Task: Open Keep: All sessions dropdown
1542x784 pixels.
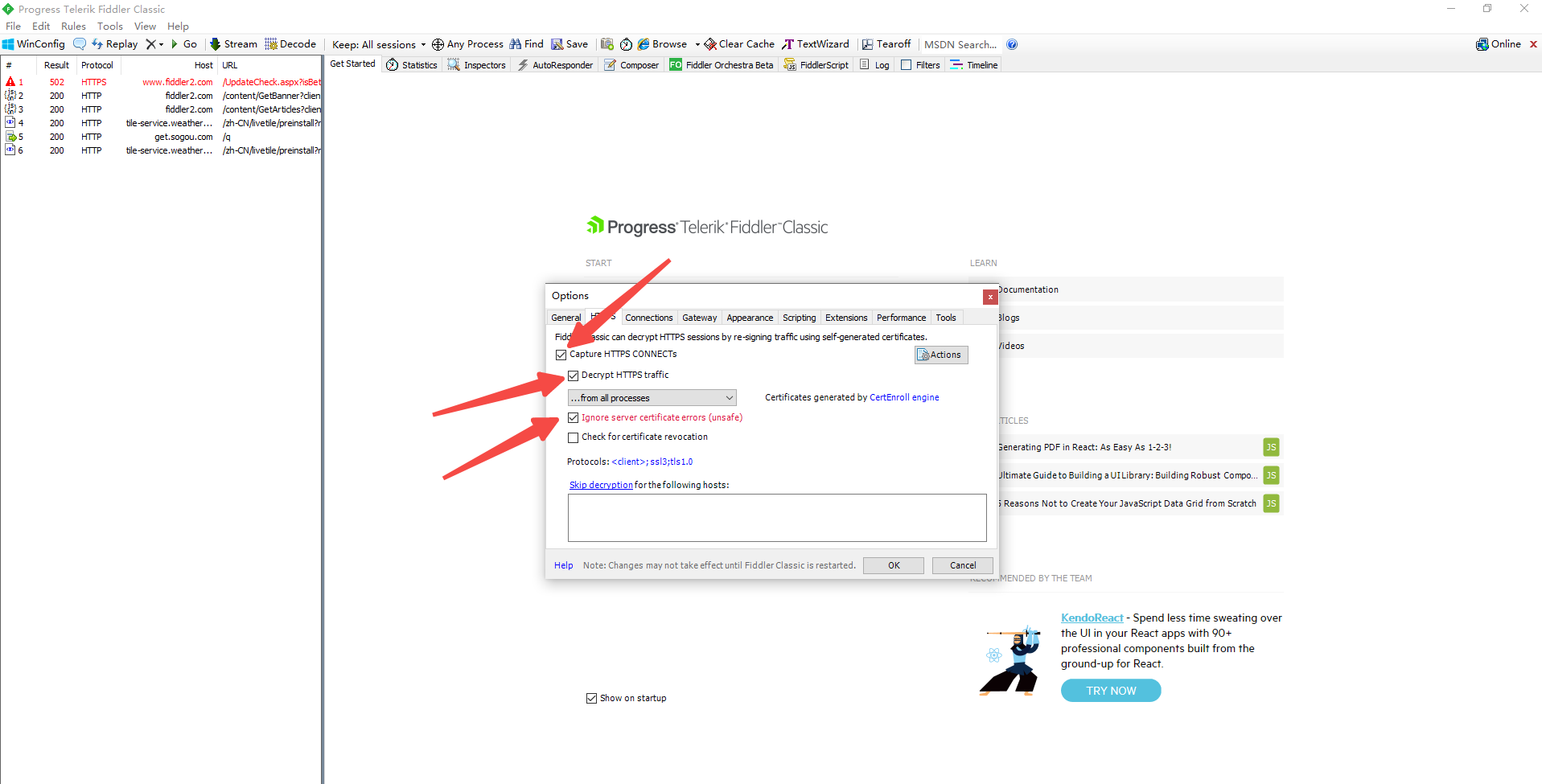Action: pos(379,44)
